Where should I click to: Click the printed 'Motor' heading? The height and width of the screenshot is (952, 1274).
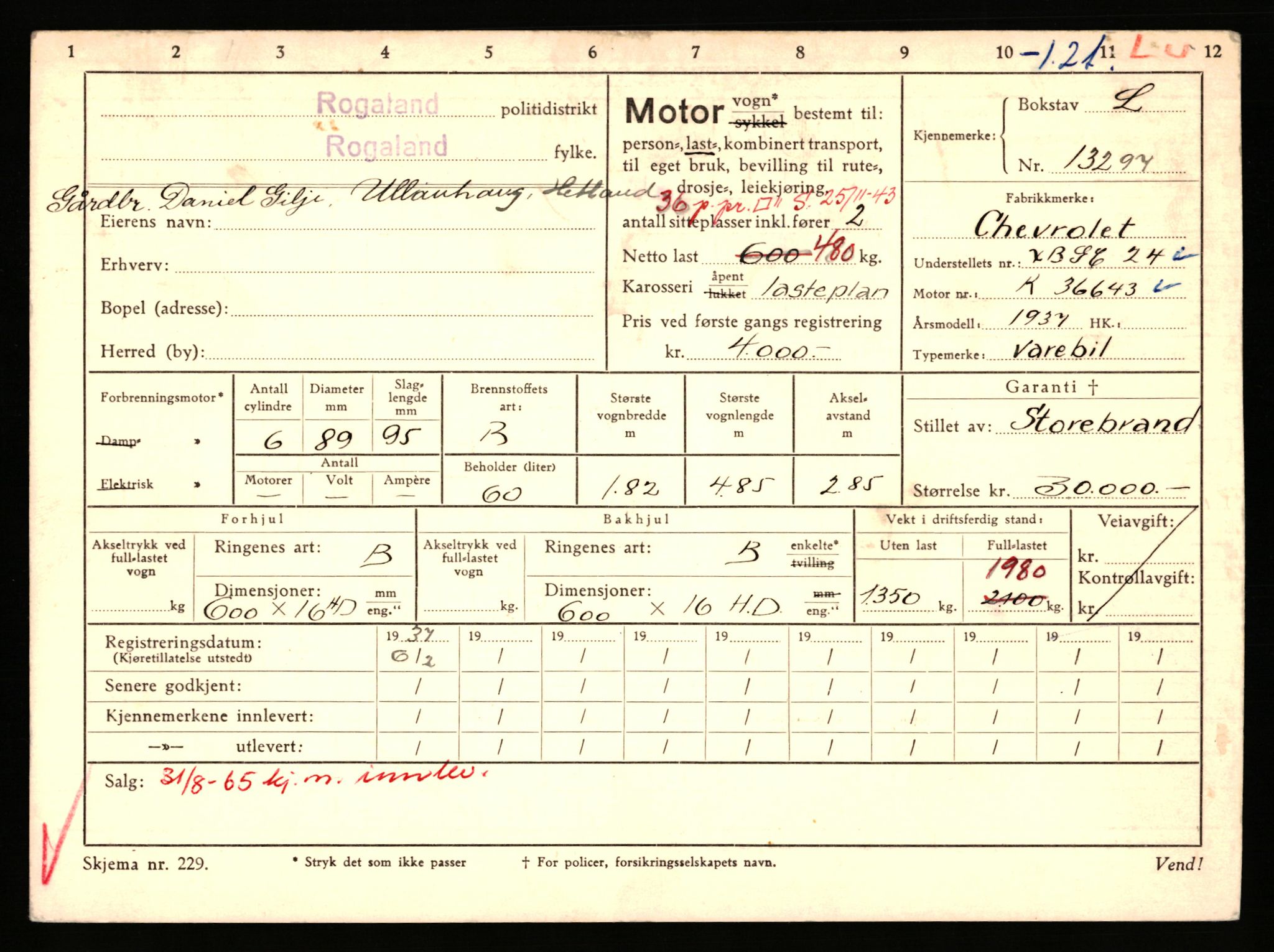tap(674, 112)
